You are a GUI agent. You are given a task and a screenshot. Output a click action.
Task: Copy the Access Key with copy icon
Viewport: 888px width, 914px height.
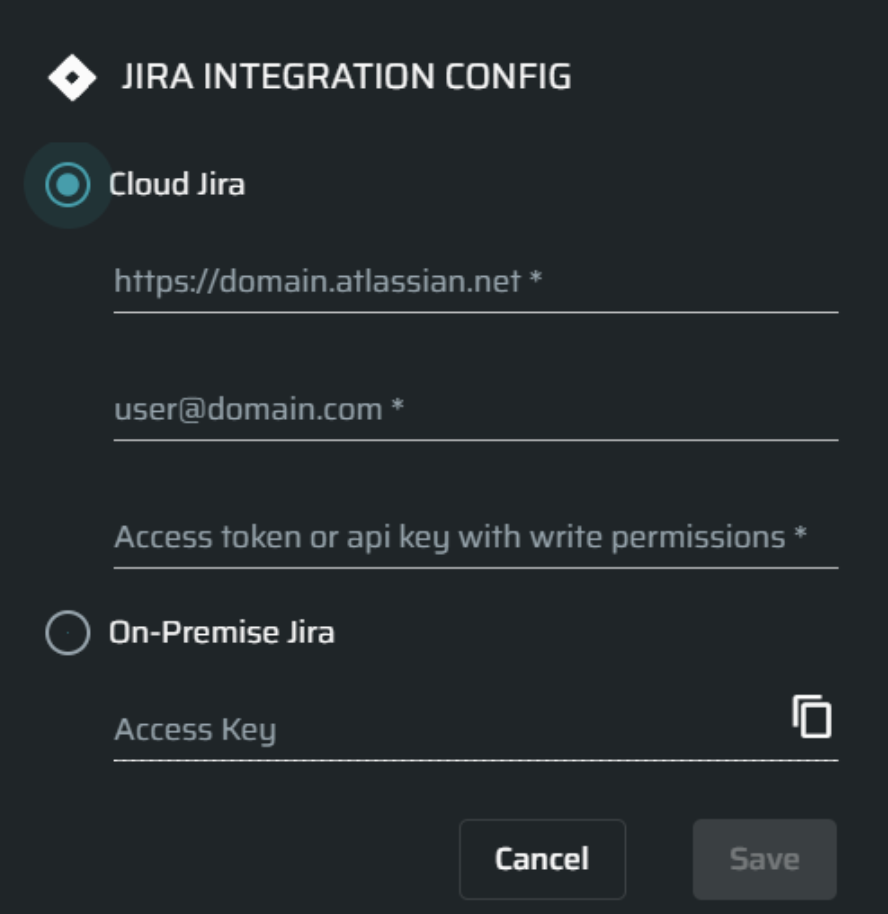[x=812, y=716]
